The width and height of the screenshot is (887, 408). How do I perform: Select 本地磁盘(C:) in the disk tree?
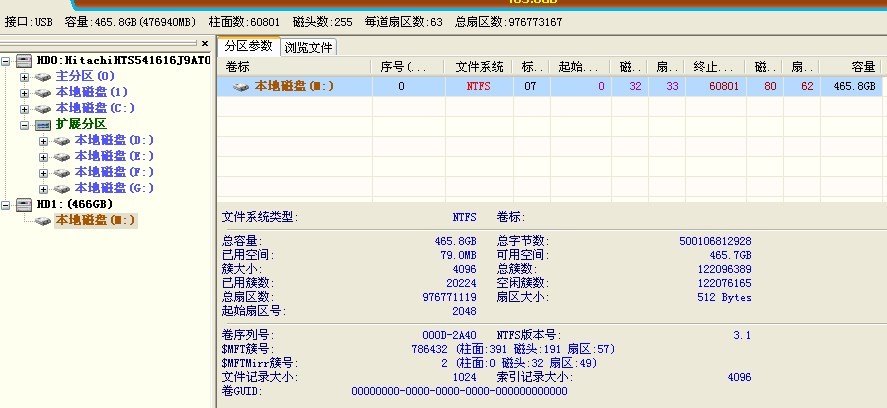tap(95, 108)
